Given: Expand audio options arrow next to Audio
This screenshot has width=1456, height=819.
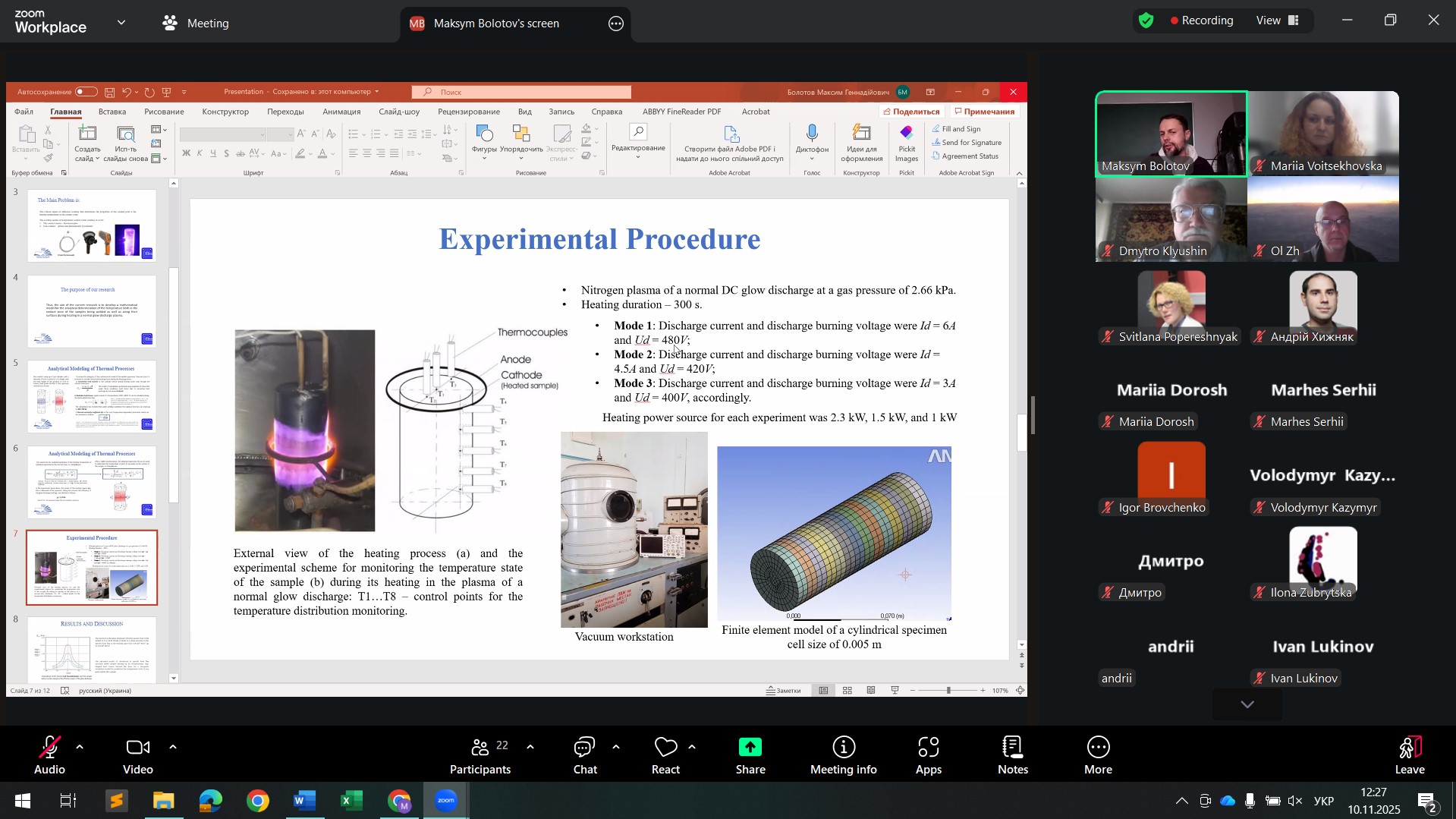Looking at the screenshot, I should pyautogui.click(x=80, y=748).
